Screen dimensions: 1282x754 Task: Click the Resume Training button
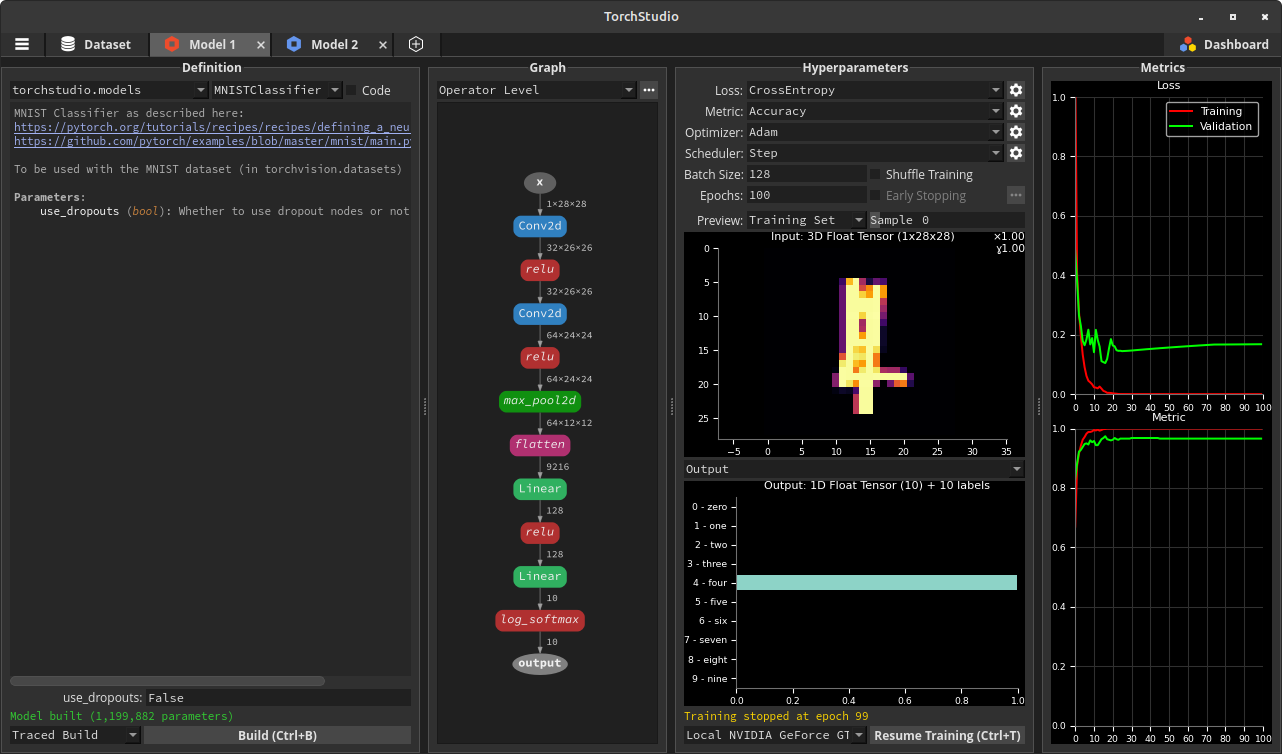pos(946,734)
